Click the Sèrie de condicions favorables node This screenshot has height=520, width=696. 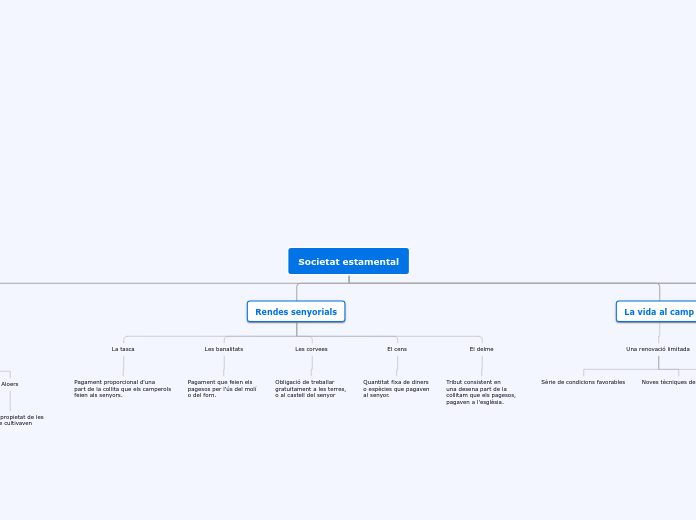(583, 382)
